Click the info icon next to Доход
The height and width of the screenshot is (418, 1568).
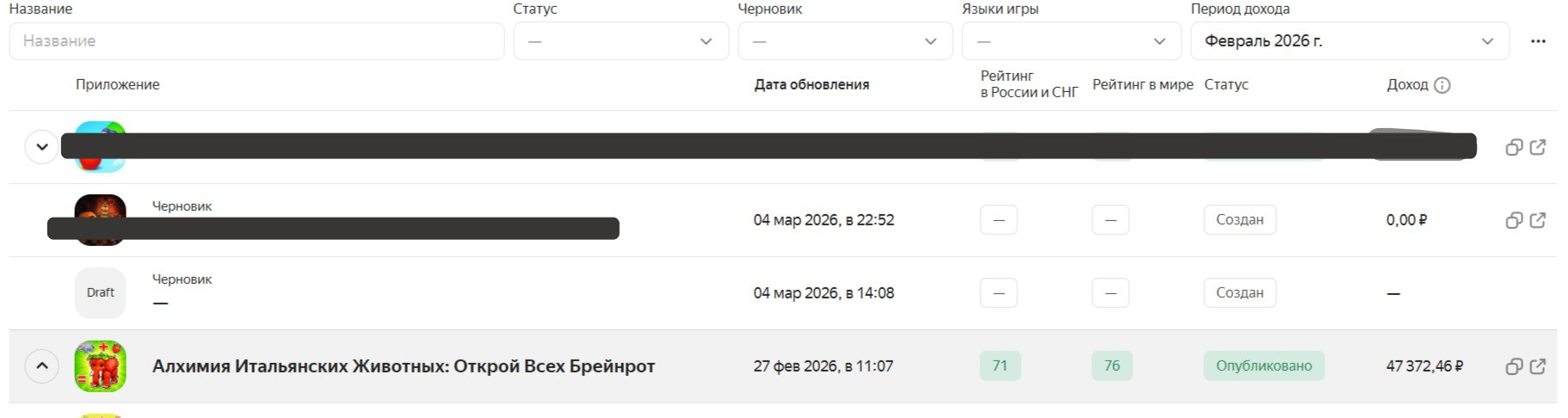pos(1442,85)
